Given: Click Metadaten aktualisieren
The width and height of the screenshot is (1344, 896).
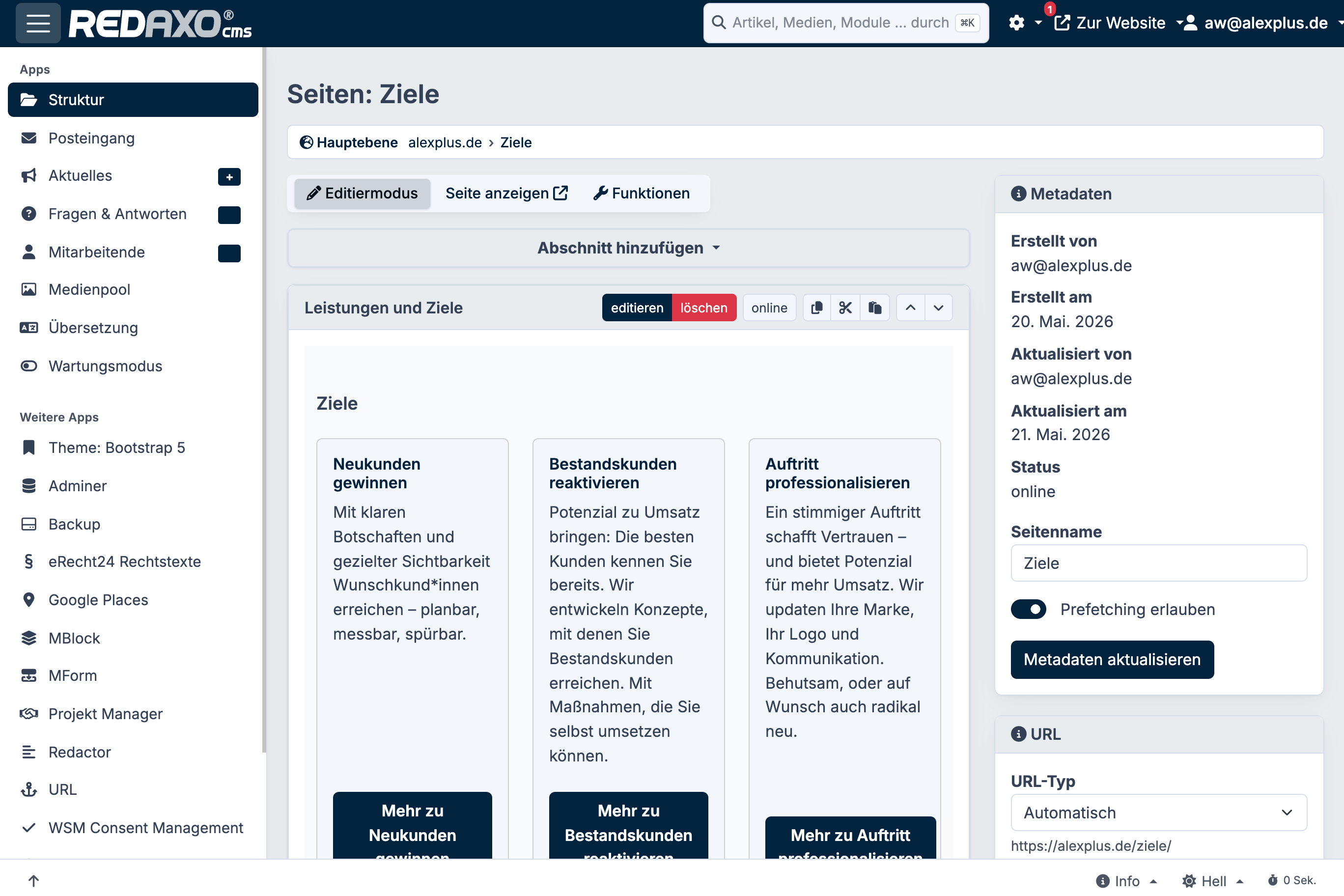Looking at the screenshot, I should 1112,659.
